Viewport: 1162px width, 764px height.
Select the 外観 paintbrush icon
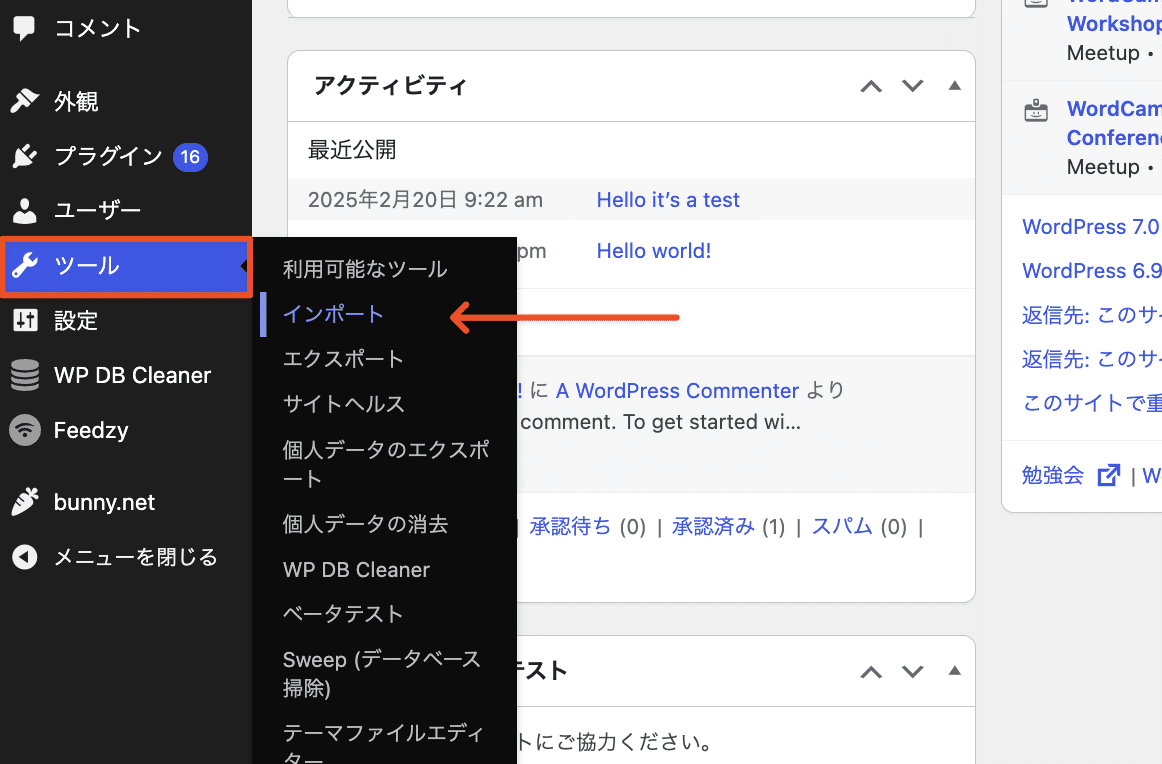25,100
